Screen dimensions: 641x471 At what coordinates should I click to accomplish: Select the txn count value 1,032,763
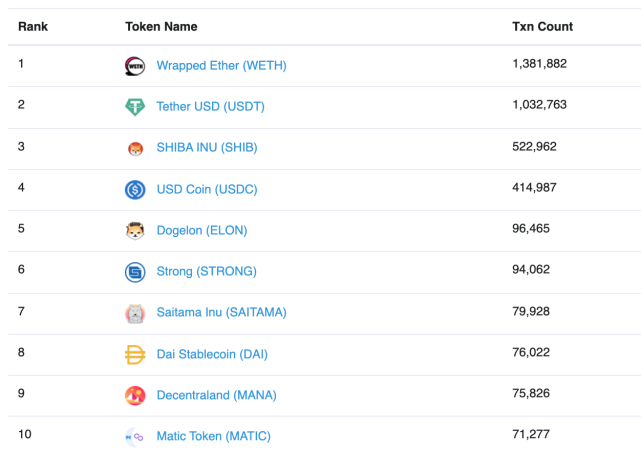pyautogui.click(x=539, y=105)
